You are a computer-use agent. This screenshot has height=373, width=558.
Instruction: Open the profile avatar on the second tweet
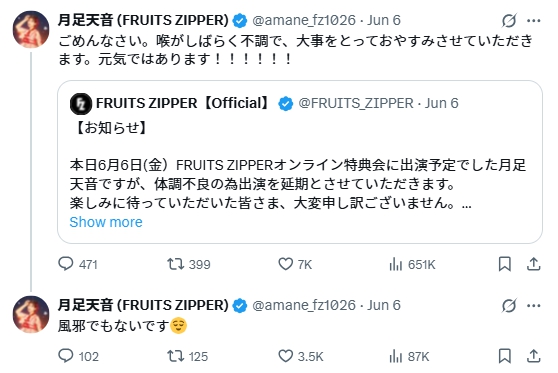click(x=31, y=315)
